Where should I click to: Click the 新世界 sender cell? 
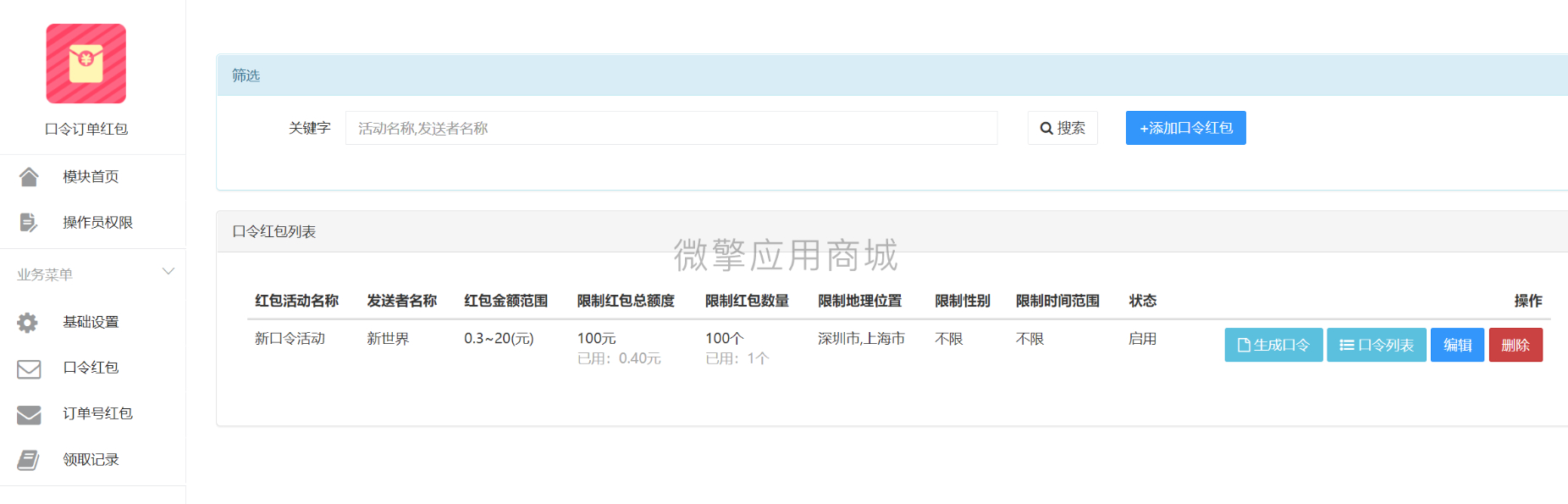tap(388, 338)
